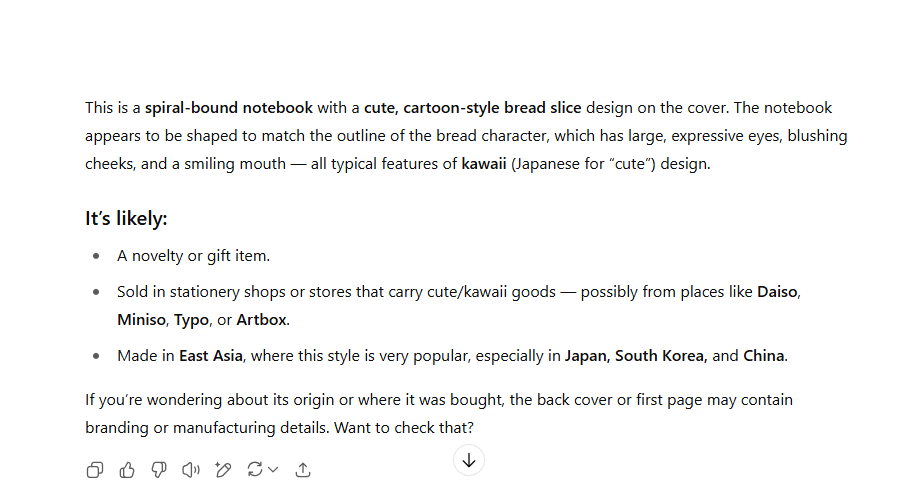Click the "A novelty or gift item" bullet
918x481 pixels.
coord(193,256)
